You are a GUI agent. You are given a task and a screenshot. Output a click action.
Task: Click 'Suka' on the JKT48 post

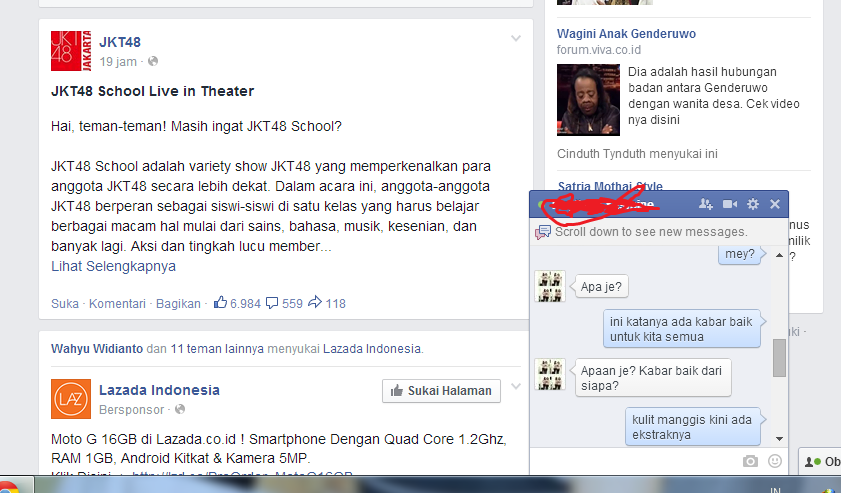pyautogui.click(x=64, y=304)
